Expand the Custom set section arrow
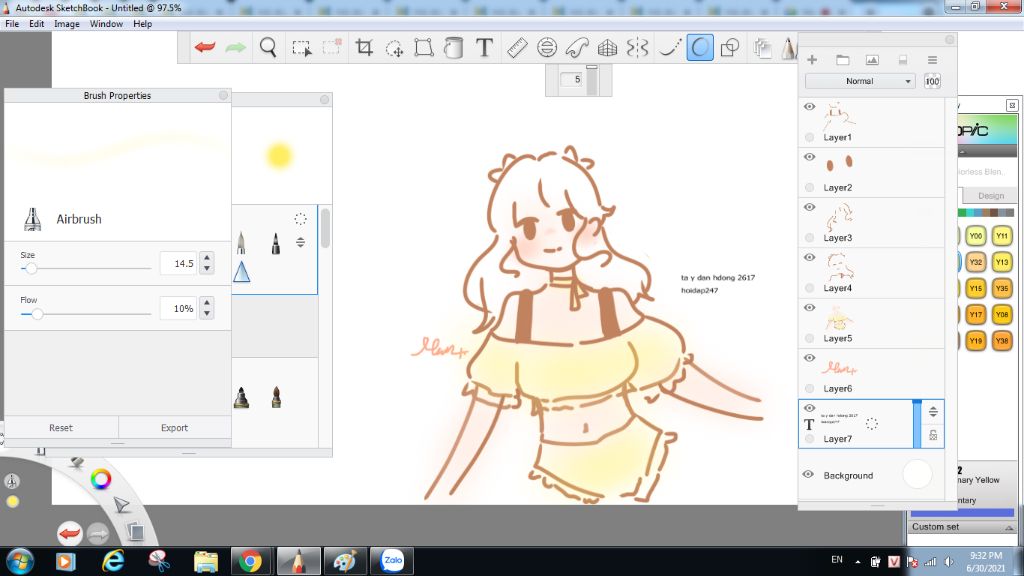Screen dimensions: 1024x576 [1009, 527]
